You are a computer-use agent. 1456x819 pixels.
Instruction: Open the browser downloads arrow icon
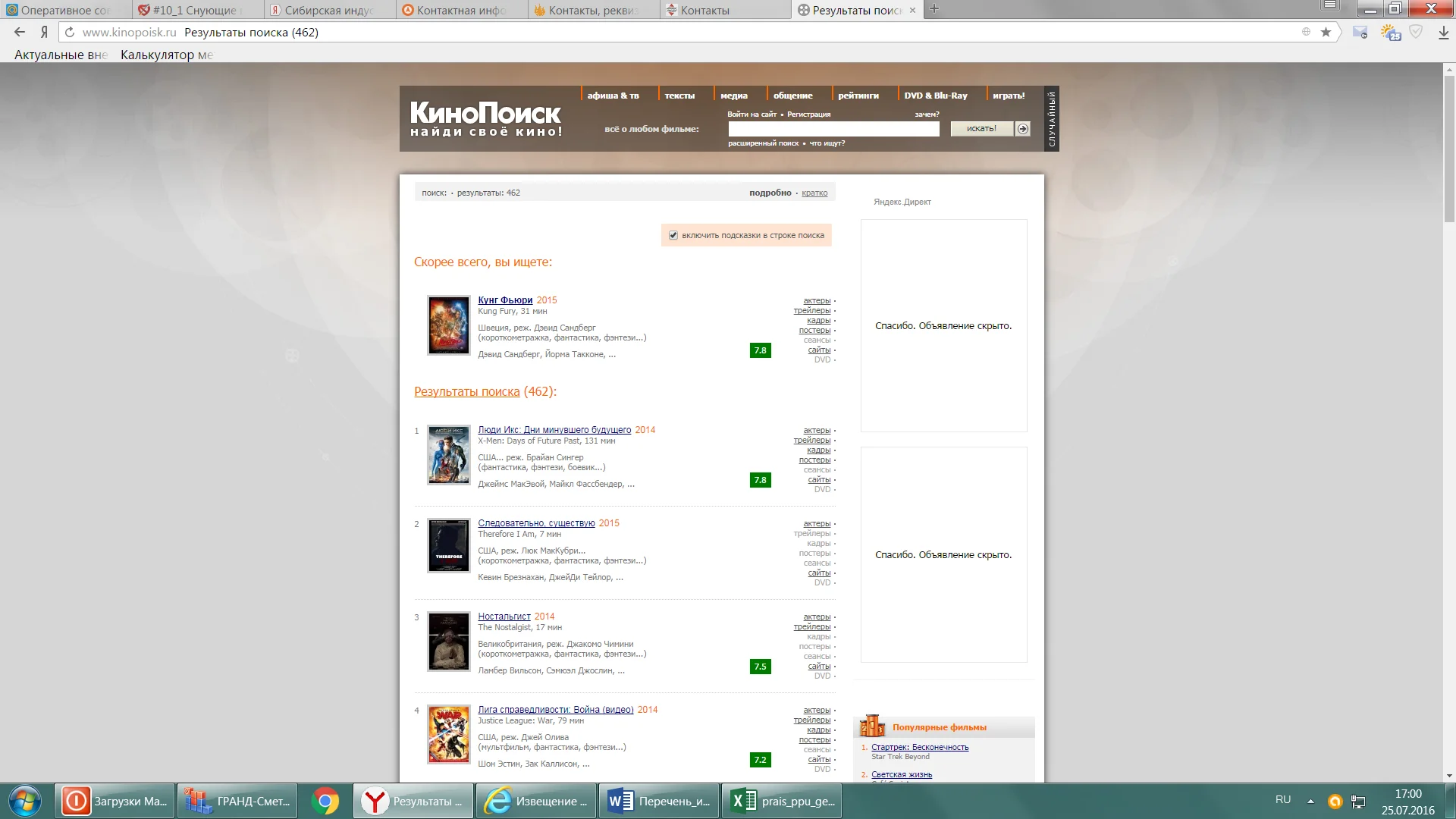(x=1443, y=32)
